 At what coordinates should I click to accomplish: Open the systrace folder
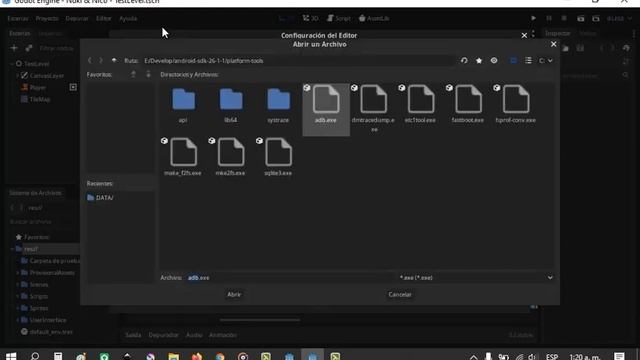[x=278, y=104]
